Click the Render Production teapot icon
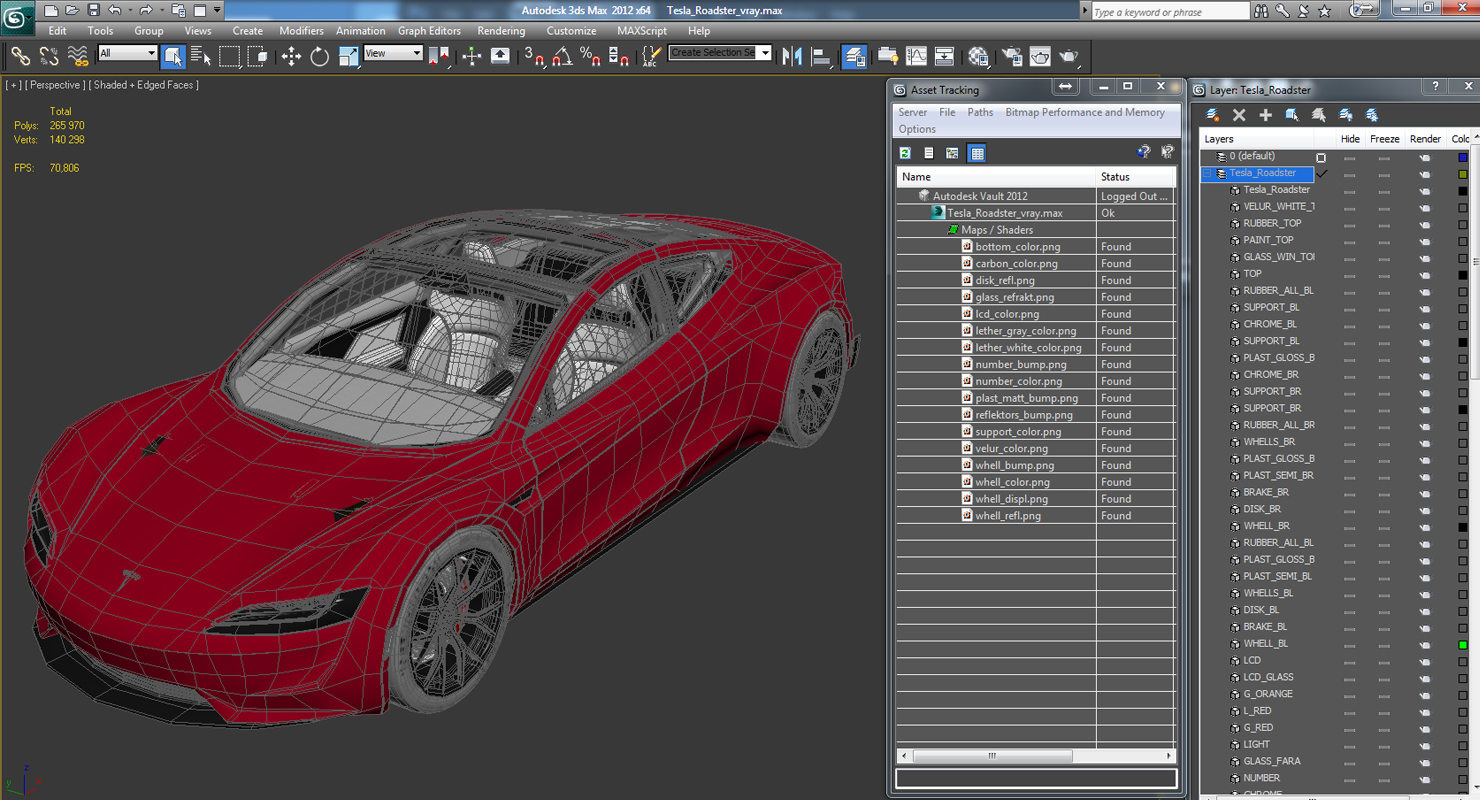This screenshot has width=1480, height=800. (1068, 57)
